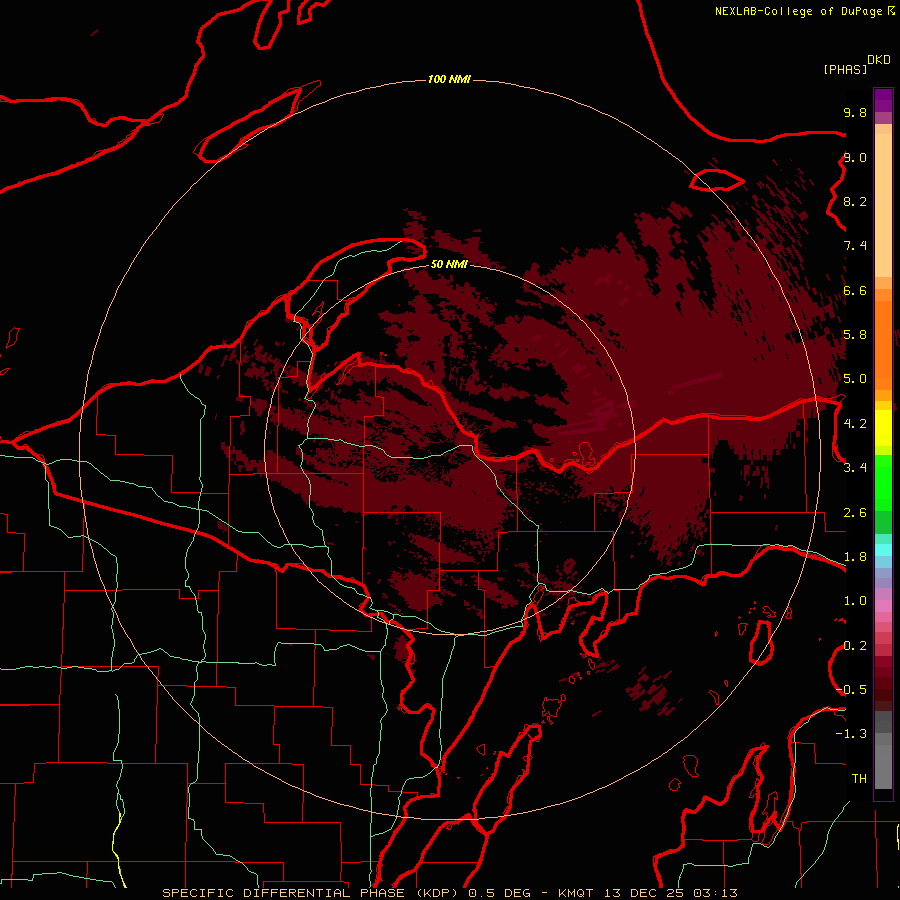The height and width of the screenshot is (900, 900).
Task: Click the 1.0 color scale value
Action: click(855, 601)
